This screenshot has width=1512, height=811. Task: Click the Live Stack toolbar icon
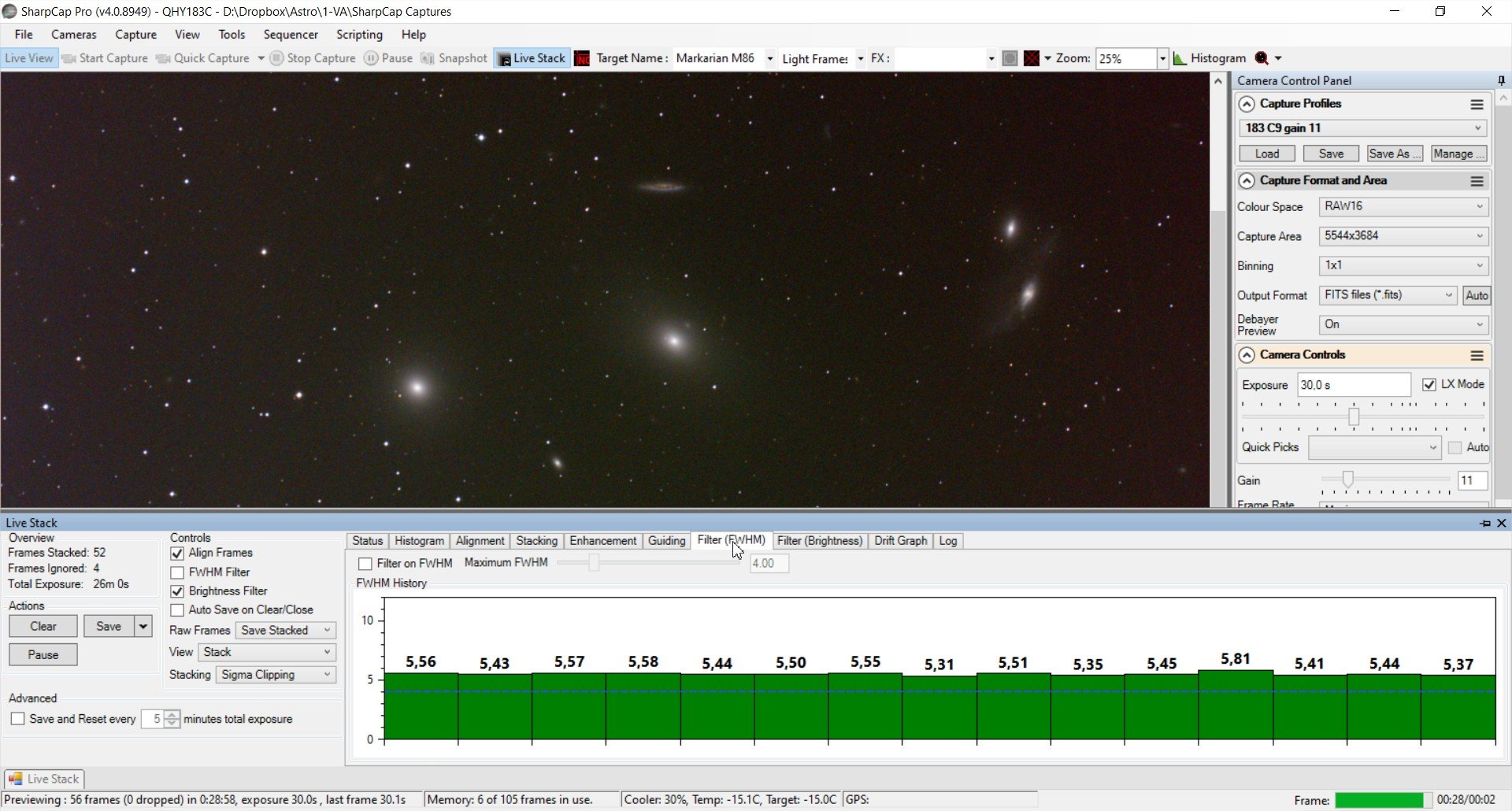point(504,59)
